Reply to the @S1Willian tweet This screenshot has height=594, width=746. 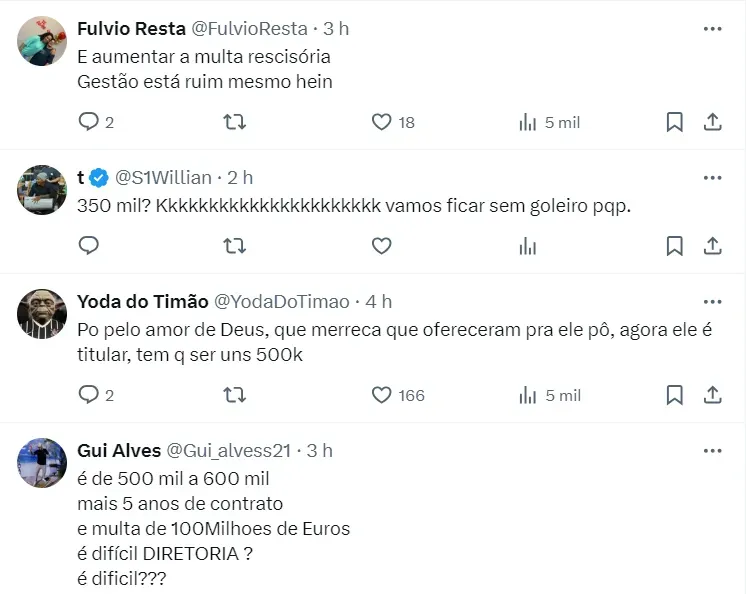[89, 245]
